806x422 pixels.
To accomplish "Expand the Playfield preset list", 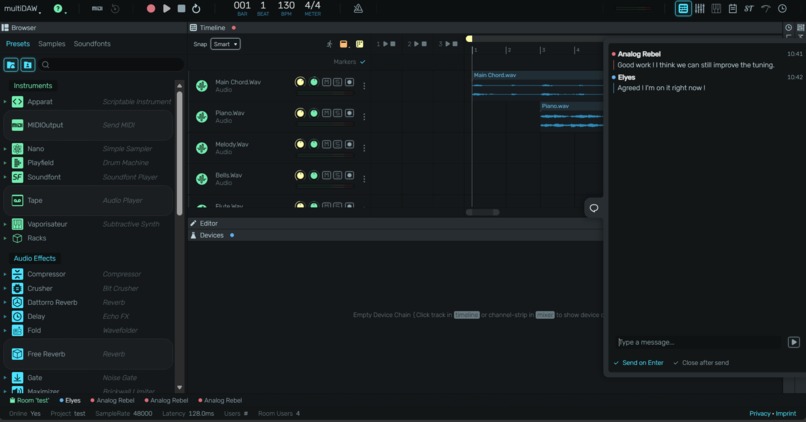I will coord(5,162).
